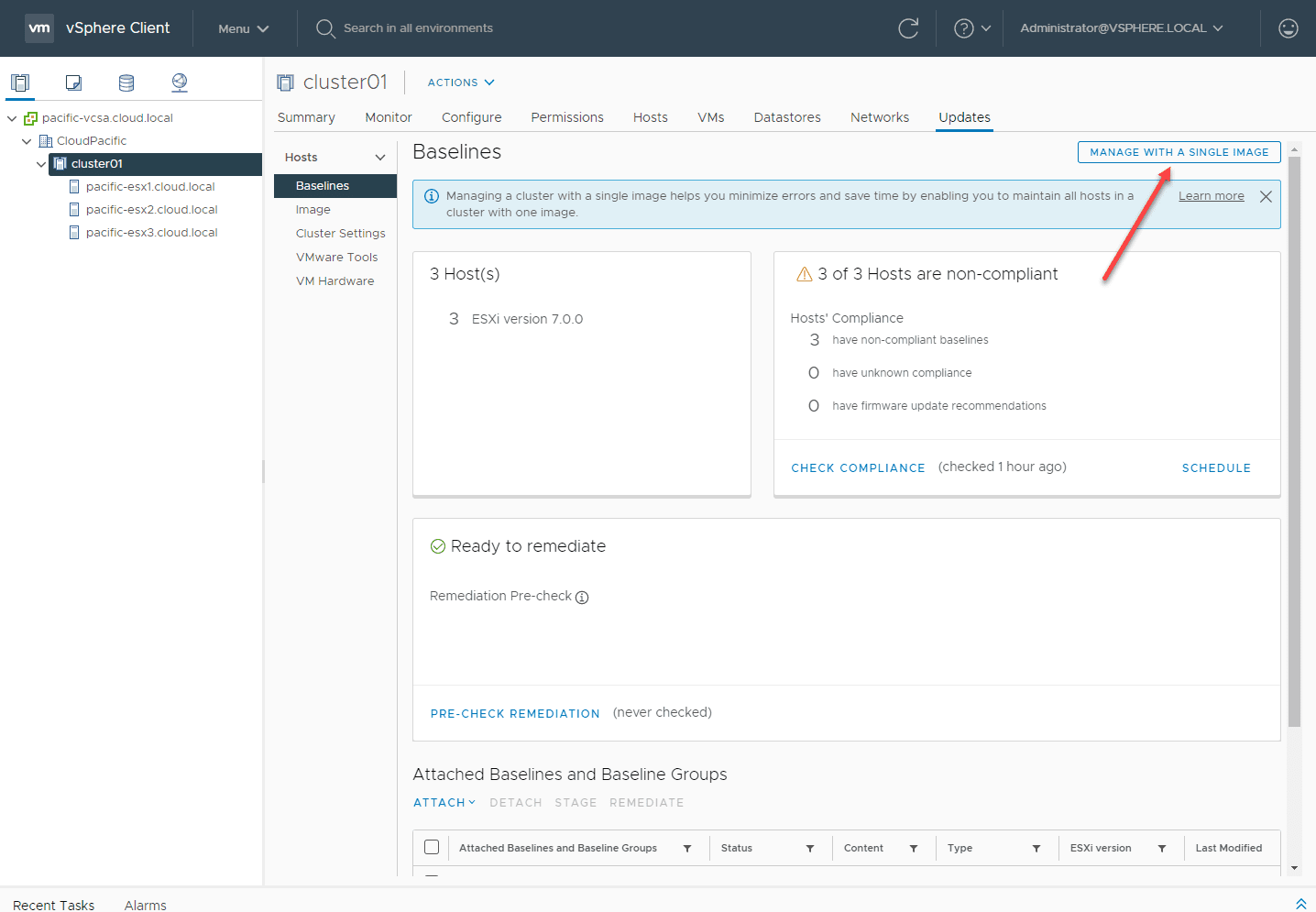Click the cluster01 title icon

pyautogui.click(x=286, y=82)
